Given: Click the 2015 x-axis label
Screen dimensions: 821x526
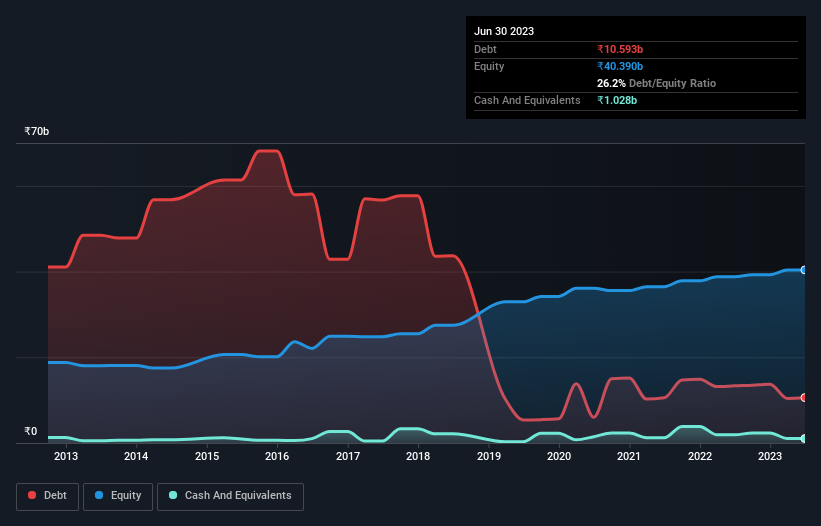Looking at the screenshot, I should tap(207, 456).
